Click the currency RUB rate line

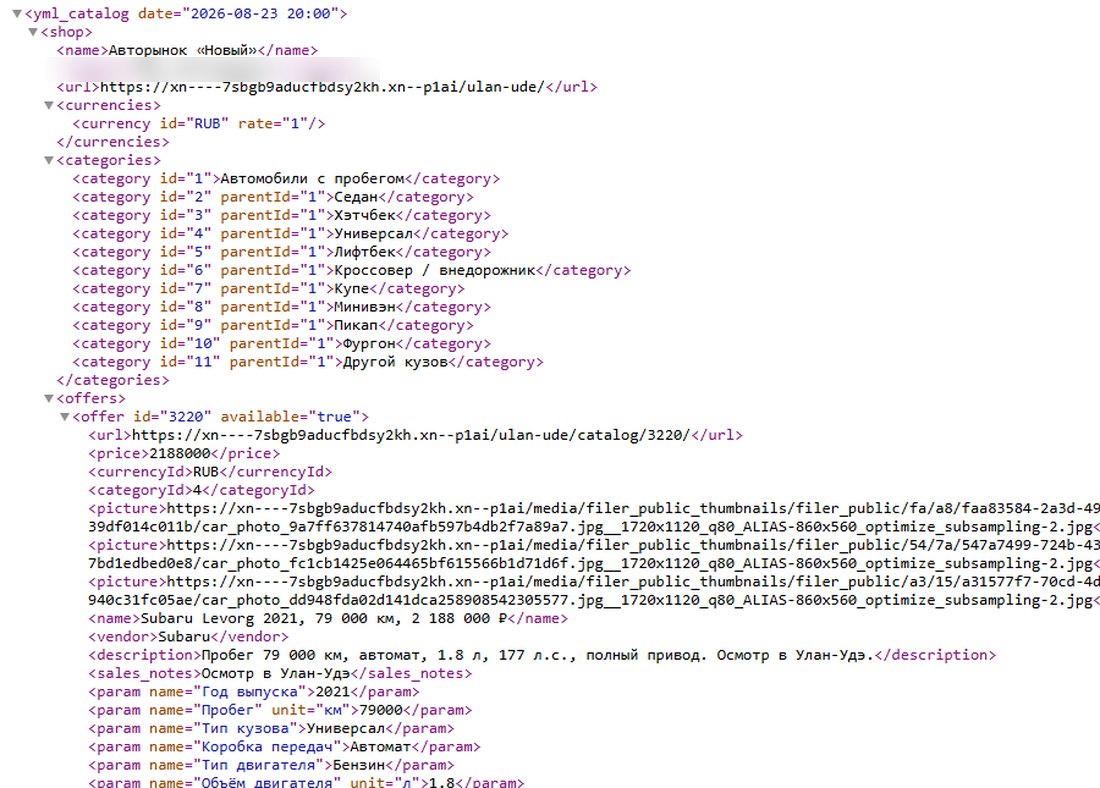199,123
